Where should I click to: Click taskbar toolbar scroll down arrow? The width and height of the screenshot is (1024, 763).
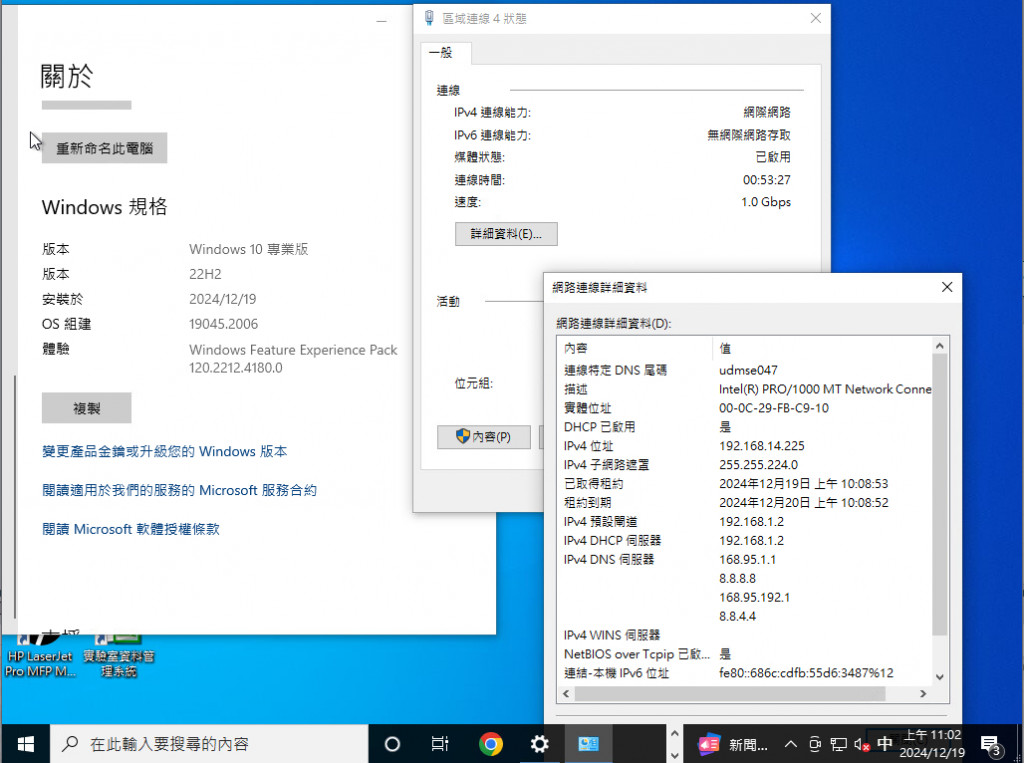(675, 755)
